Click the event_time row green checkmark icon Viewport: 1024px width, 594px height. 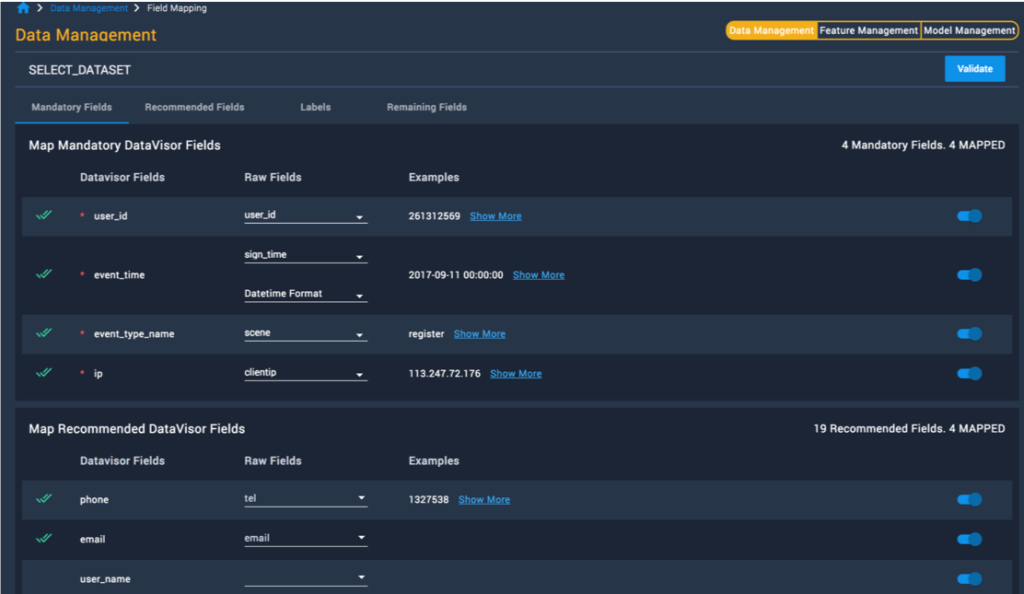44,274
